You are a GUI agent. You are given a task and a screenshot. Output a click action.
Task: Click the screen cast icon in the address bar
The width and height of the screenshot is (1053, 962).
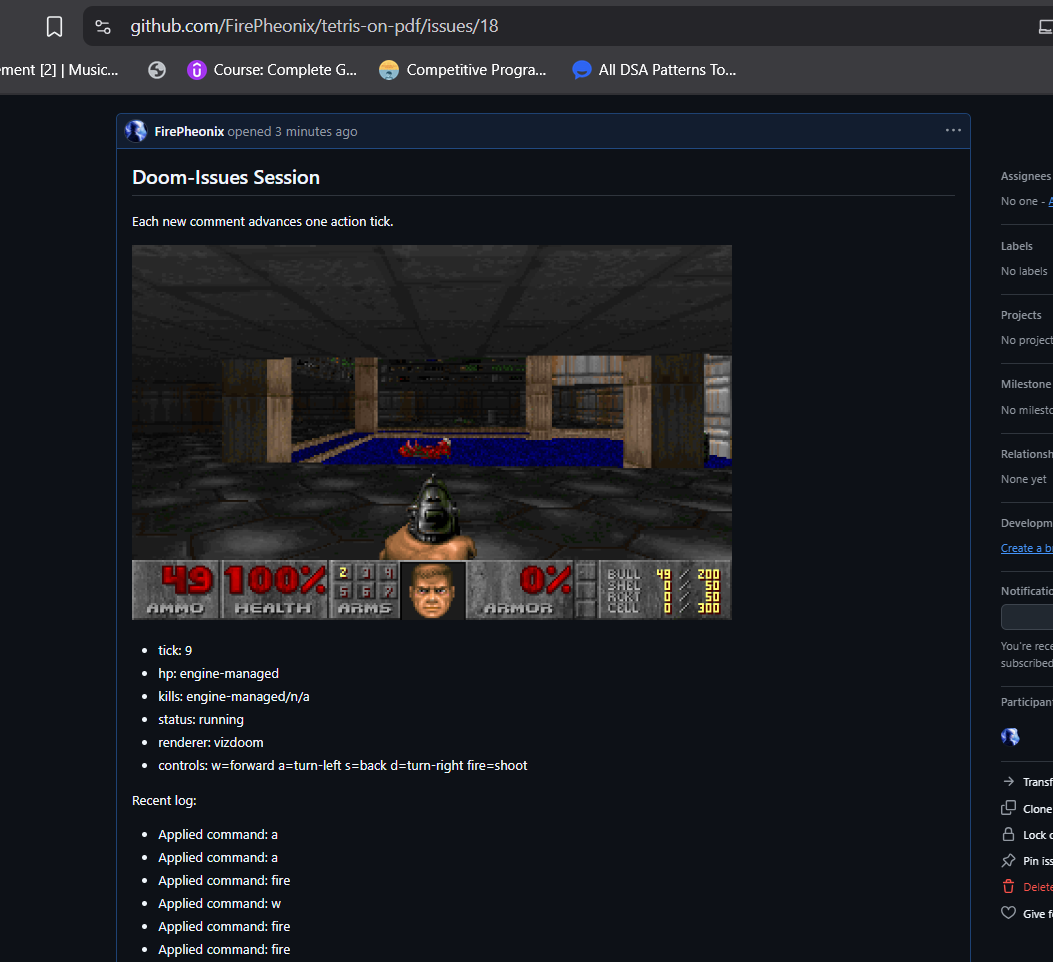click(1045, 27)
